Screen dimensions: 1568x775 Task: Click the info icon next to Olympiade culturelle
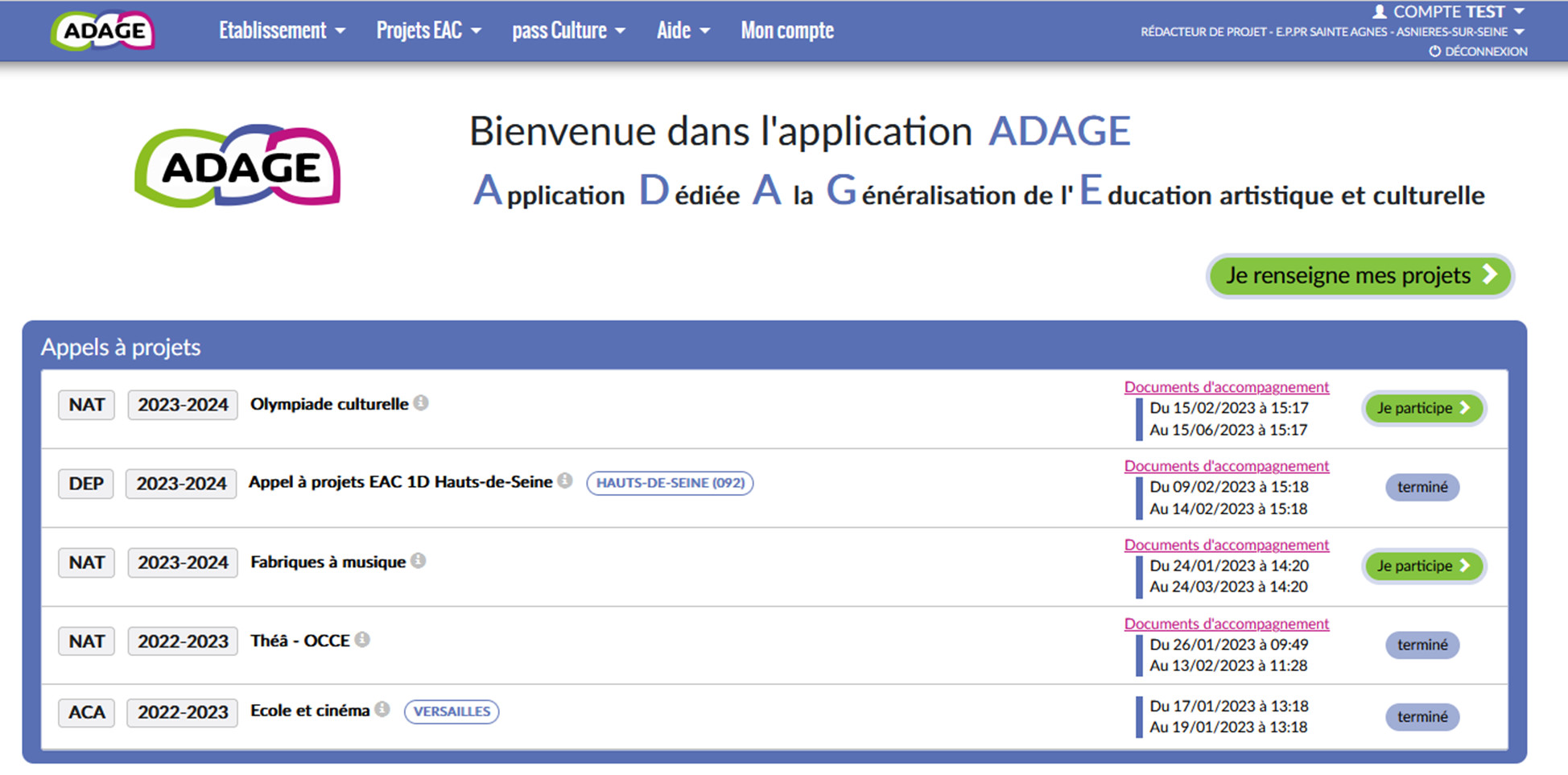point(421,405)
